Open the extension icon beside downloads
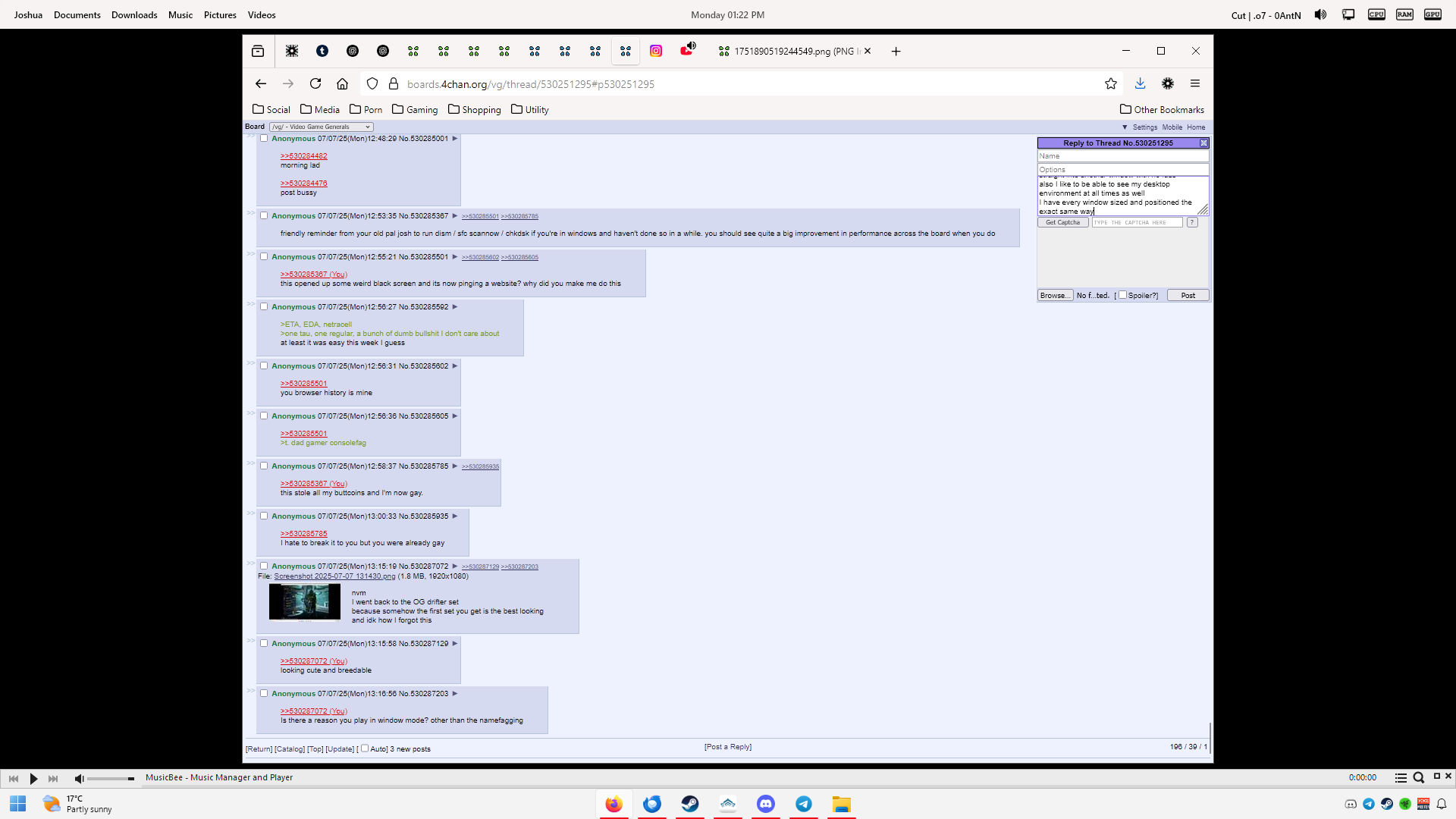Screen dimensions: 1456x819 [1168, 84]
